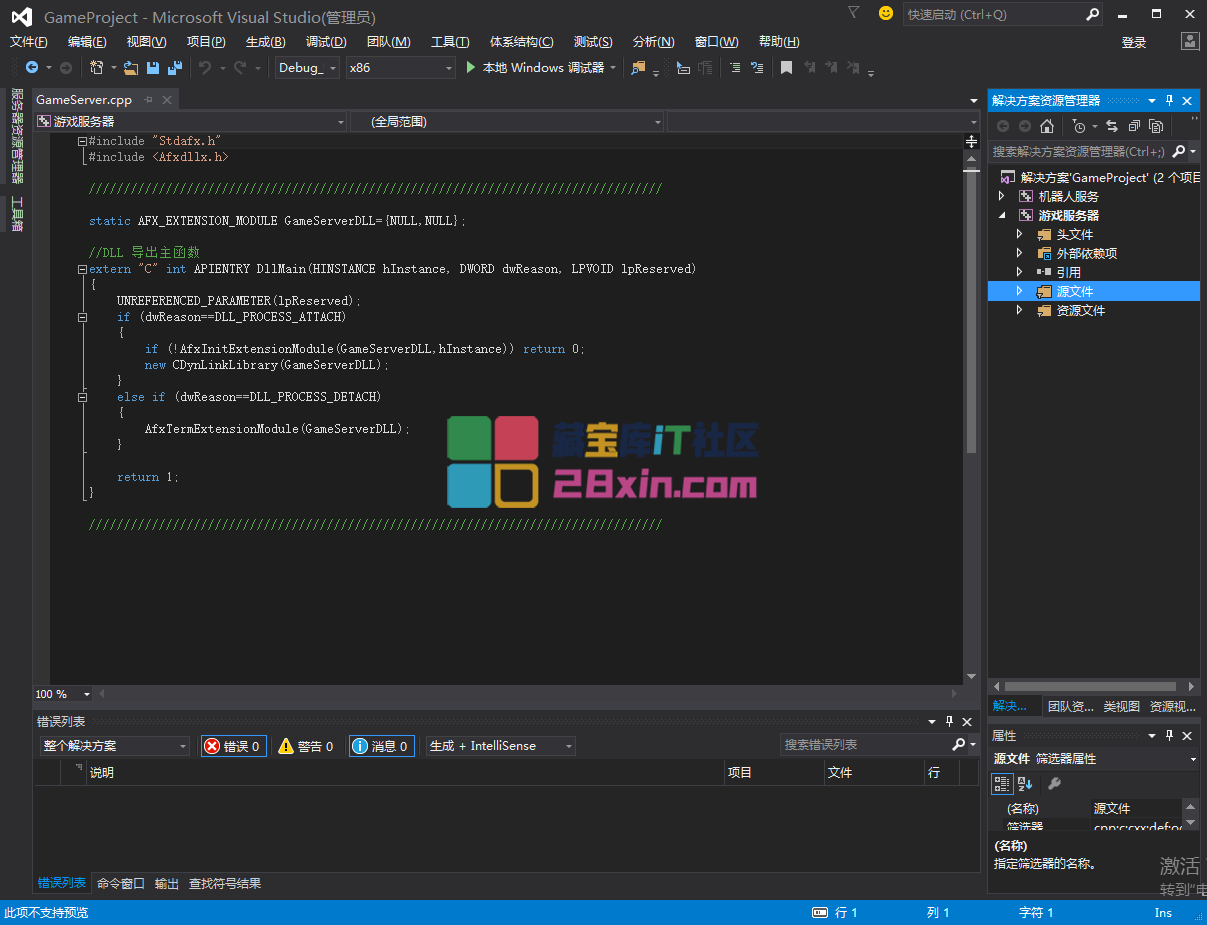The width and height of the screenshot is (1207, 925).
Task: Click the feedback smiley face icon
Action: pos(885,13)
